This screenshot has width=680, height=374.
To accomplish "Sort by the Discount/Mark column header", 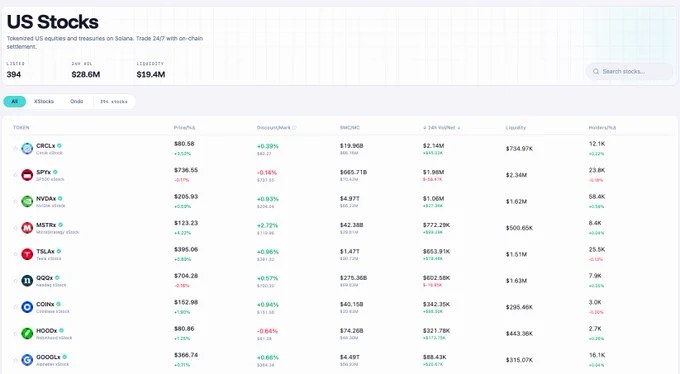I will click(x=274, y=128).
